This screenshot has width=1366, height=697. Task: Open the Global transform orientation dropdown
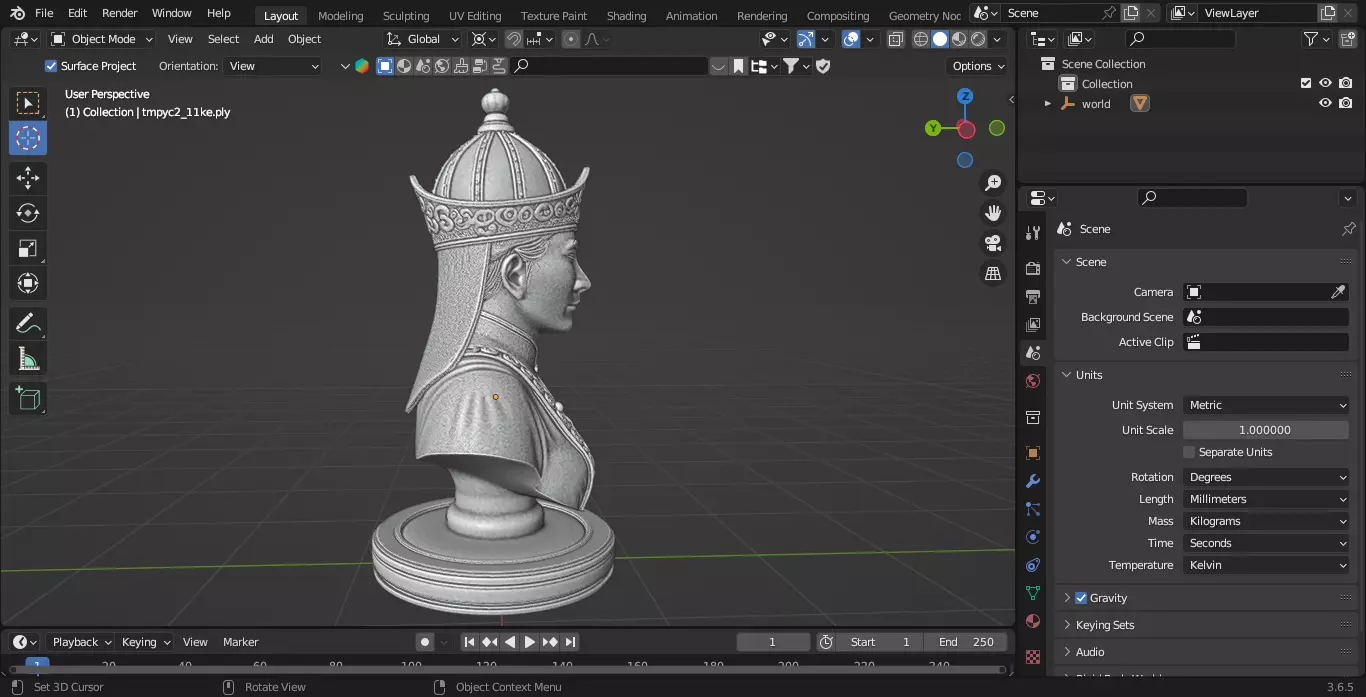[x=423, y=39]
